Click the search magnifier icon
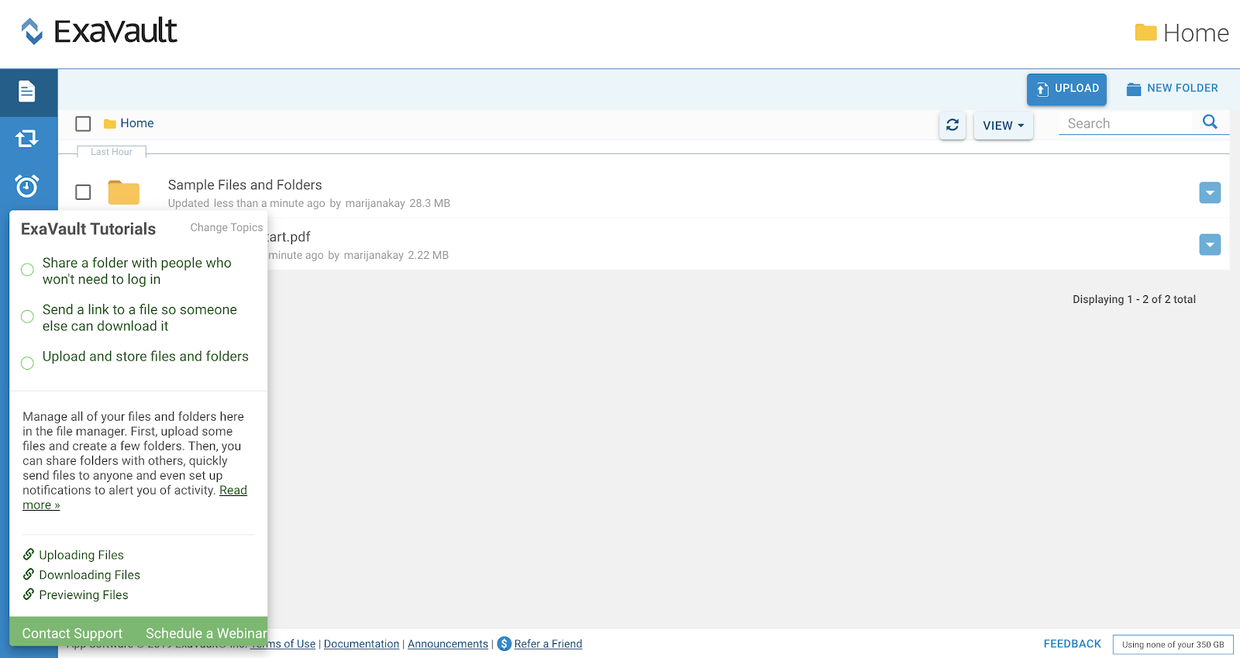The width and height of the screenshot is (1240, 658). point(1210,122)
